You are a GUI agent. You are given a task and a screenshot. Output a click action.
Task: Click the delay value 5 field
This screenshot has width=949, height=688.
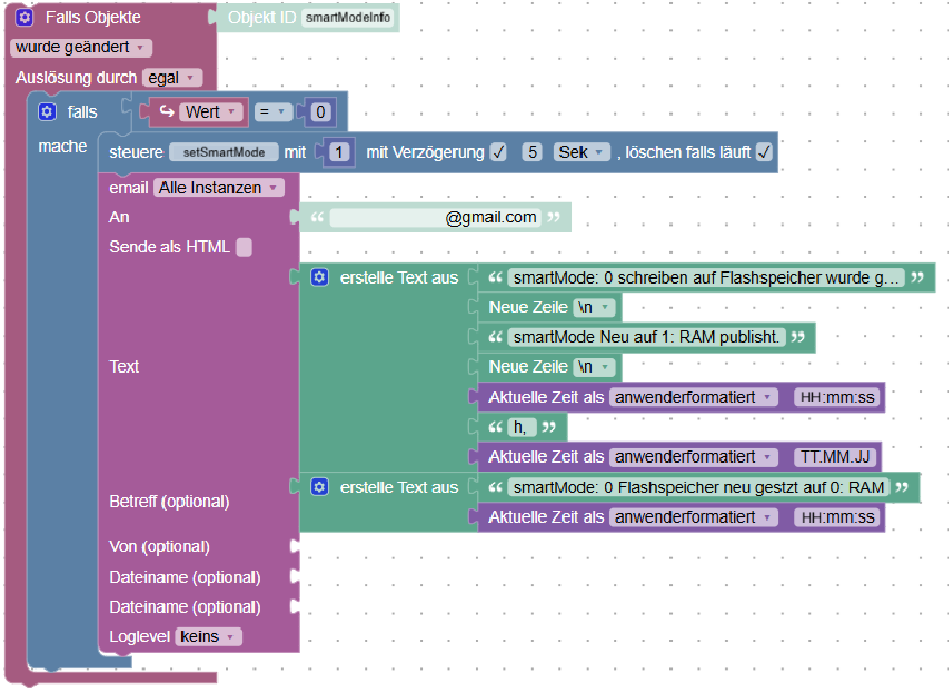tap(534, 152)
